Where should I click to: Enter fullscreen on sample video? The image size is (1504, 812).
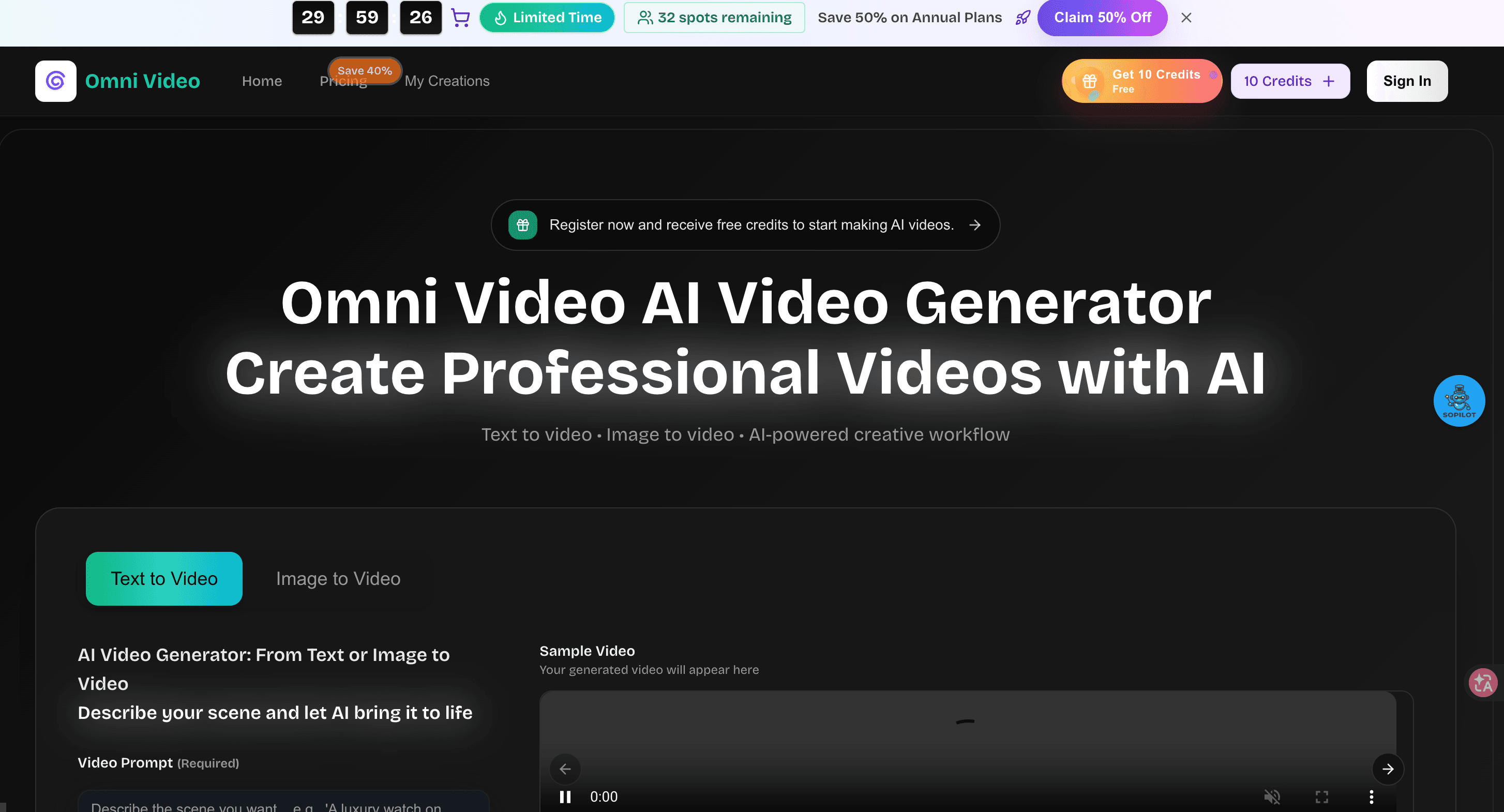tap(1321, 796)
